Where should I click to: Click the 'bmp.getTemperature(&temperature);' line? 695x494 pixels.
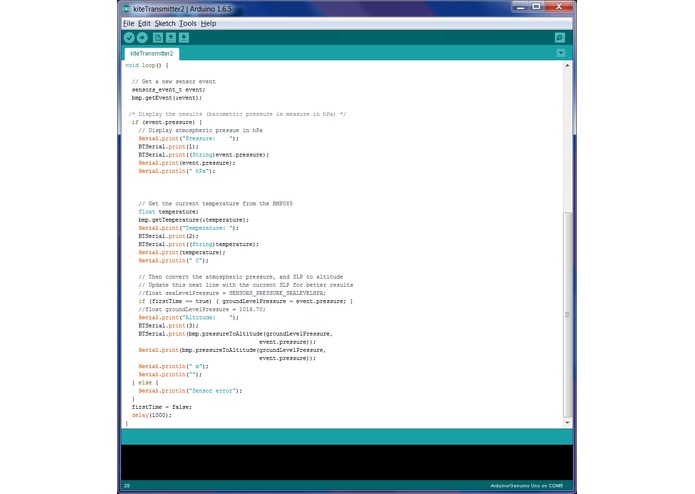[194, 220]
